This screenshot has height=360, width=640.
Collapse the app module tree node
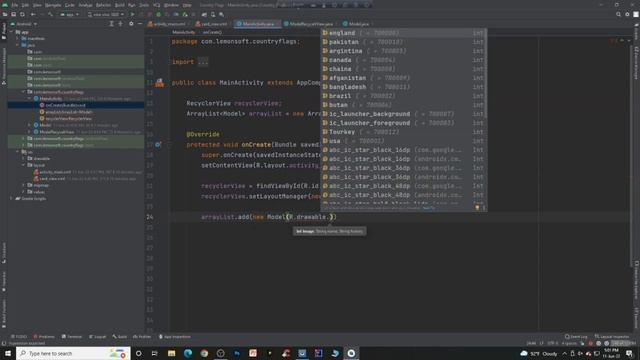pos(12,32)
